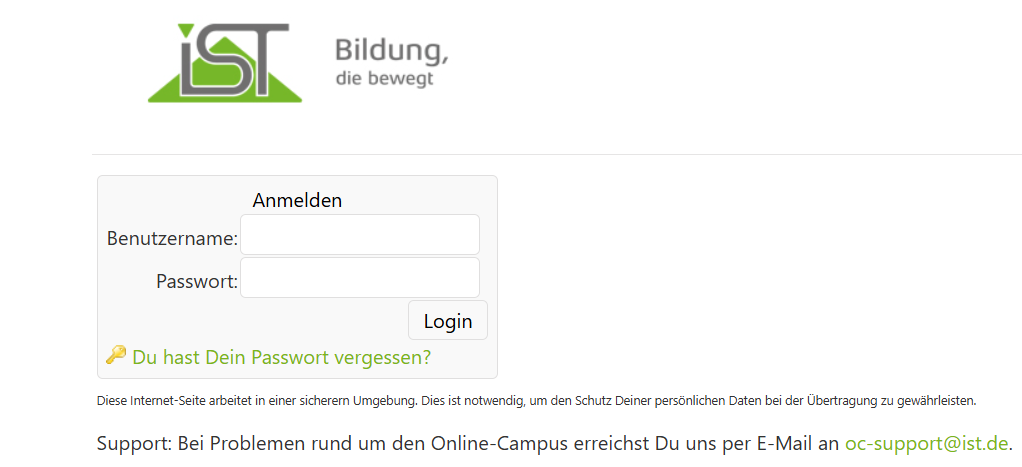
Task: Click the oc-support@ist.de email link
Action: coord(927,443)
